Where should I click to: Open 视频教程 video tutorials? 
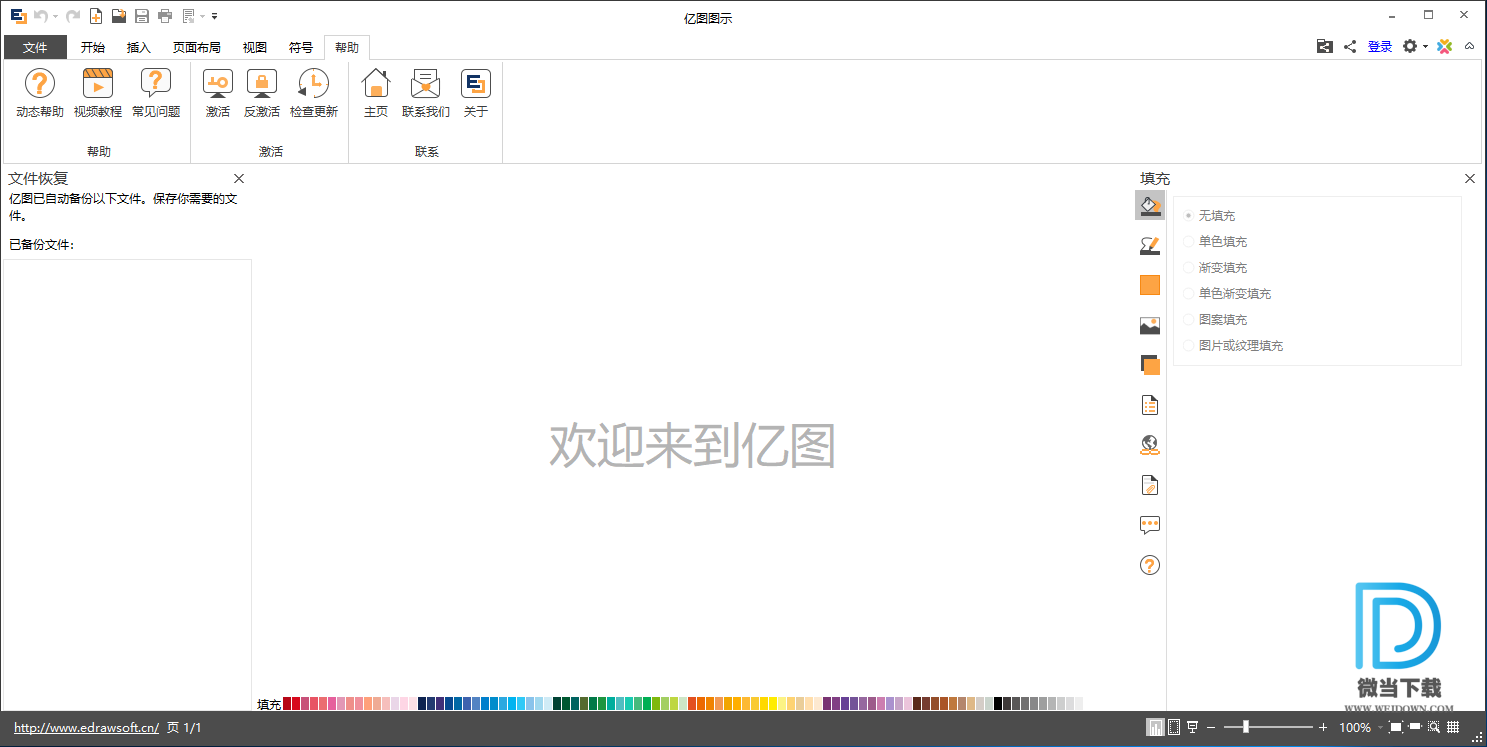98,93
